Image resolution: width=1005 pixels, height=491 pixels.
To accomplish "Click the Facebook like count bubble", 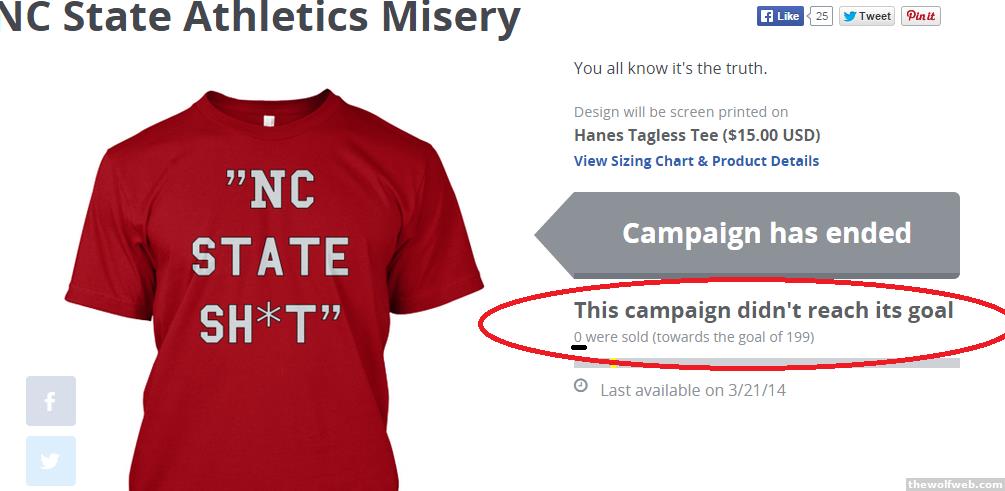I will [821, 16].
